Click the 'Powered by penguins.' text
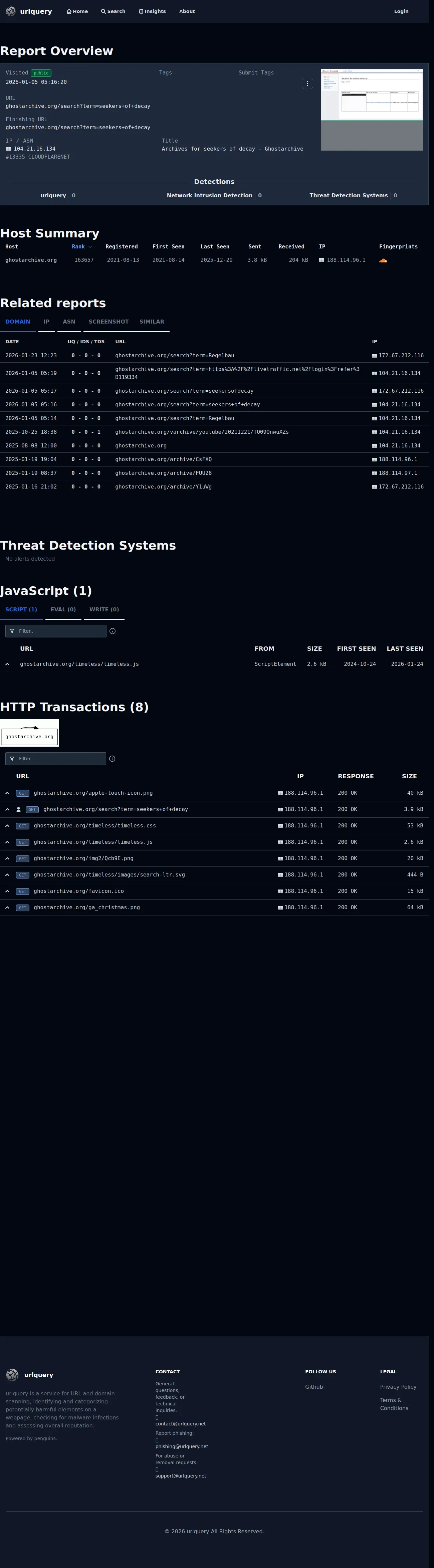The image size is (434, 1568). click(31, 1438)
